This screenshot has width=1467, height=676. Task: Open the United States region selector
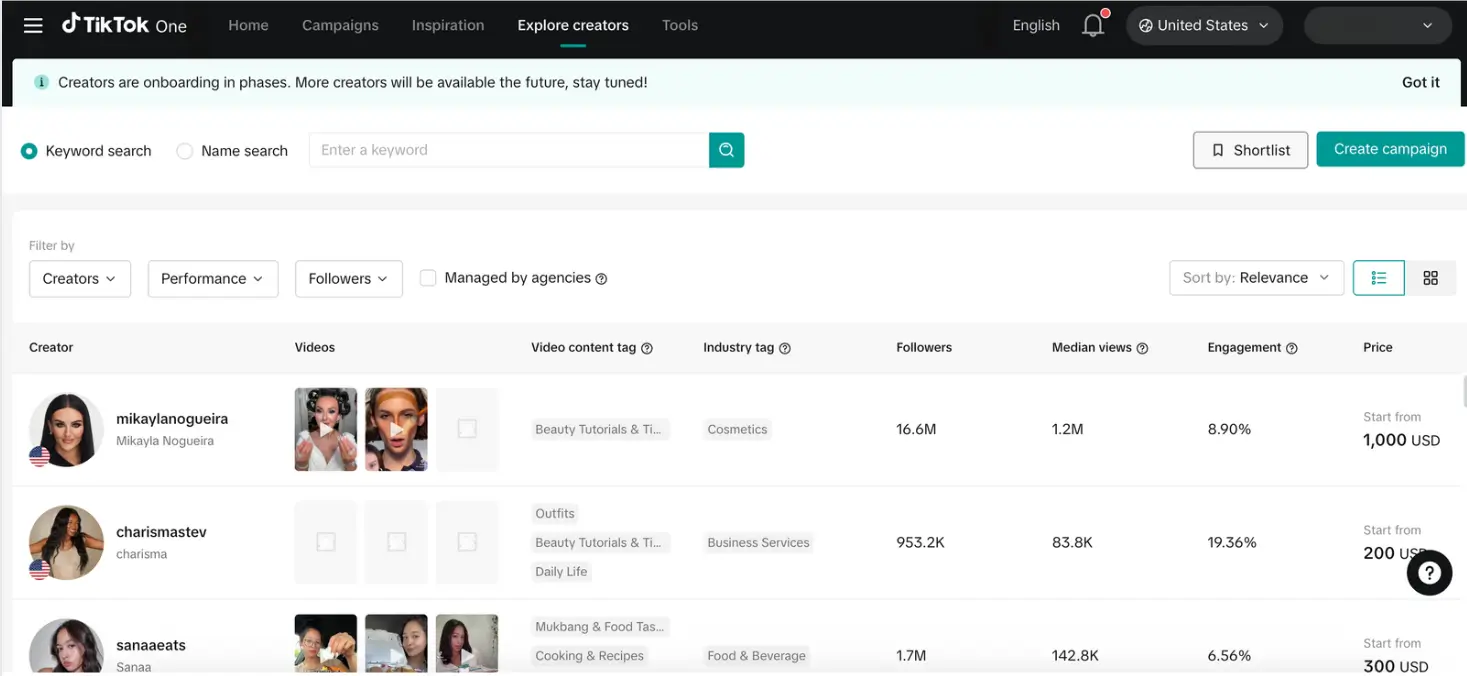(x=1204, y=26)
